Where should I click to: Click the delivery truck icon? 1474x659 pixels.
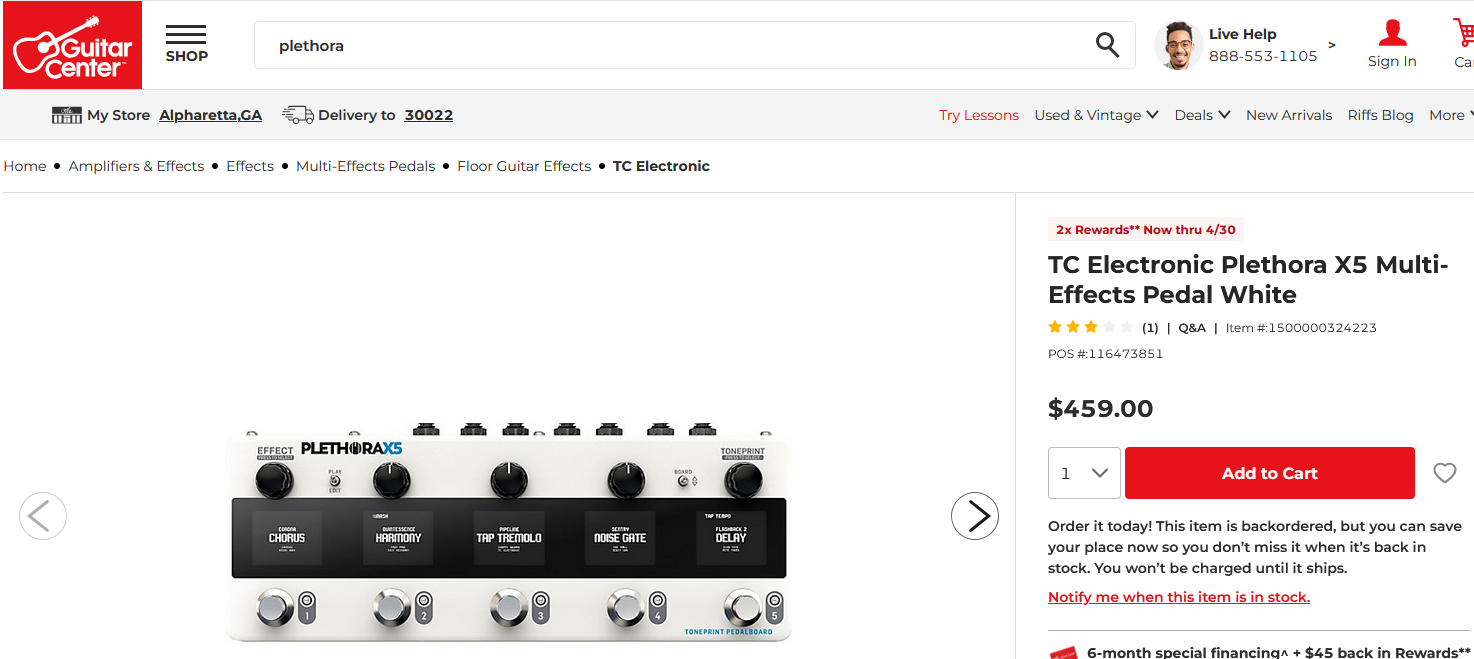pos(297,115)
